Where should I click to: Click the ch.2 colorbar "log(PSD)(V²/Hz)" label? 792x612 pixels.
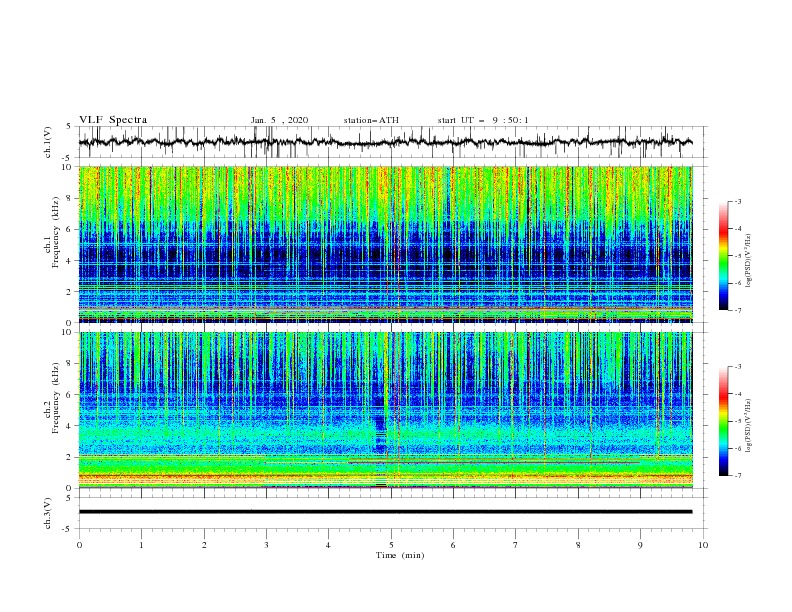[748, 425]
